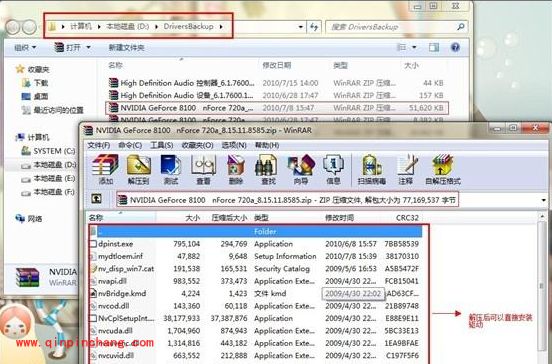Select Network (网络) in Explorer sidebar
Viewport: 552px width, 364px height.
tap(29, 219)
